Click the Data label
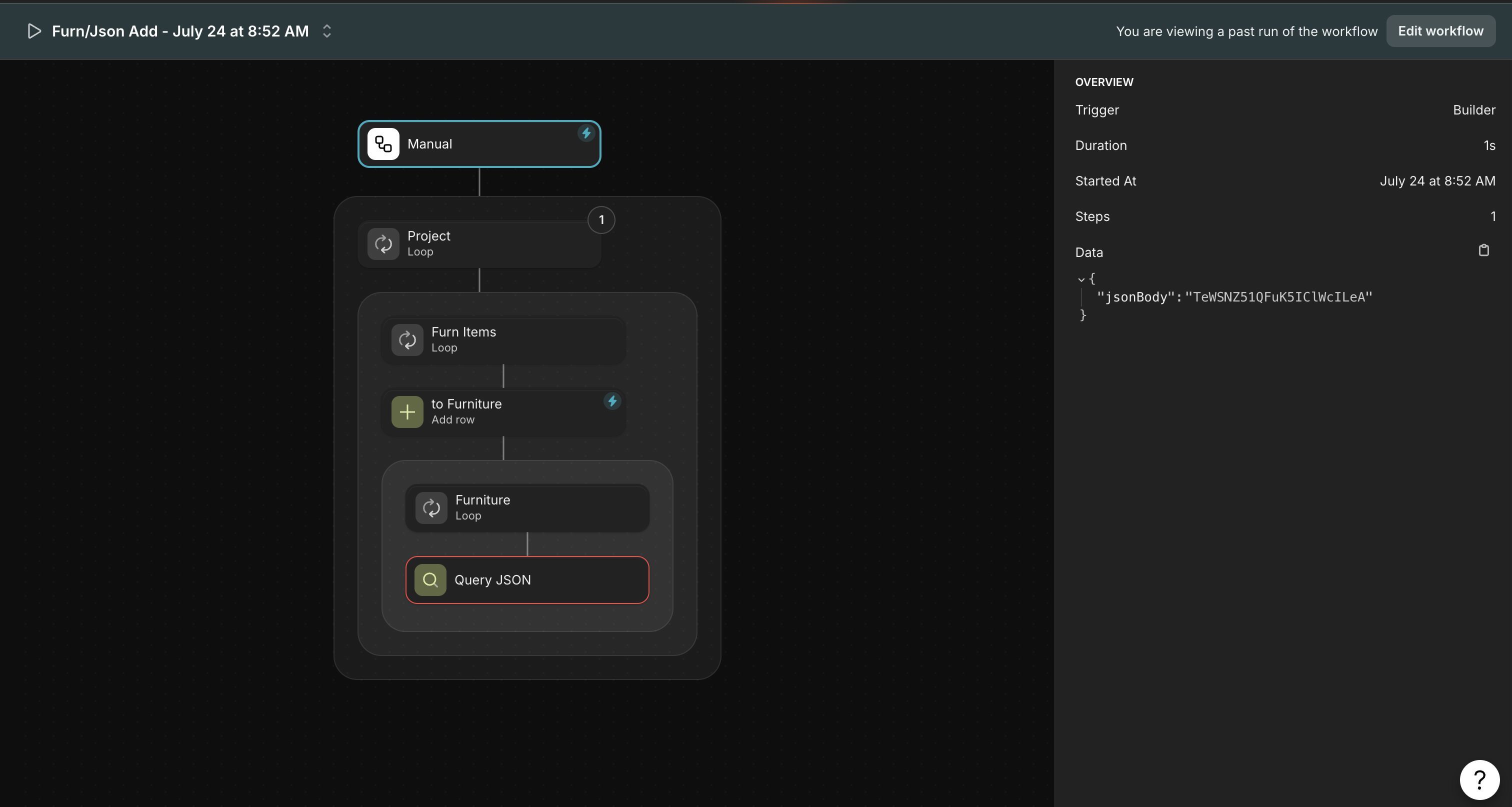1512x807 pixels. [x=1089, y=252]
